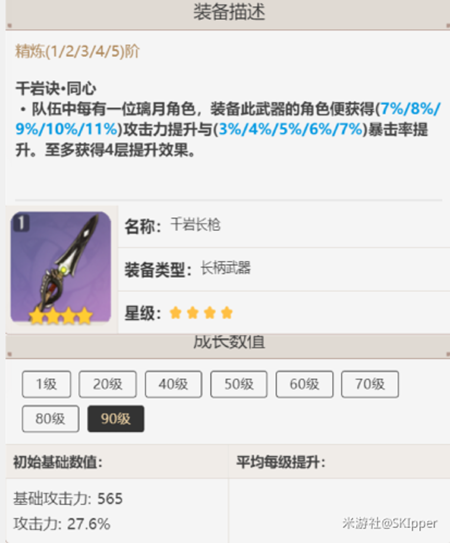Select the 20级 level button
Screen dimensions: 450x543
coord(107,384)
